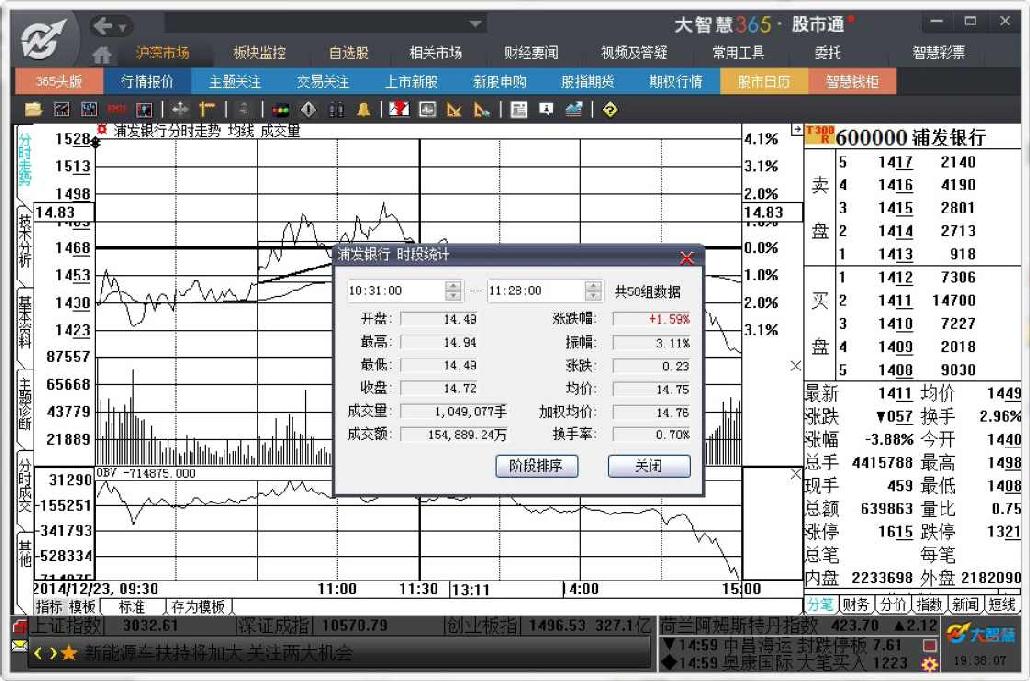Open the 板块监控 menu
1030x681 pixels.
[259, 53]
